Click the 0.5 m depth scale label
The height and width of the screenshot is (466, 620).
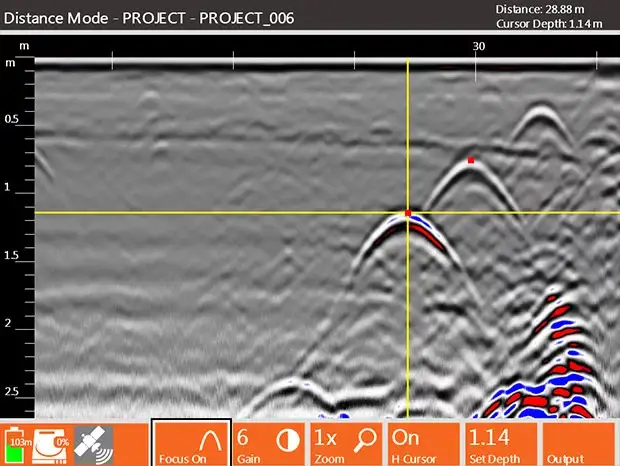(x=14, y=120)
